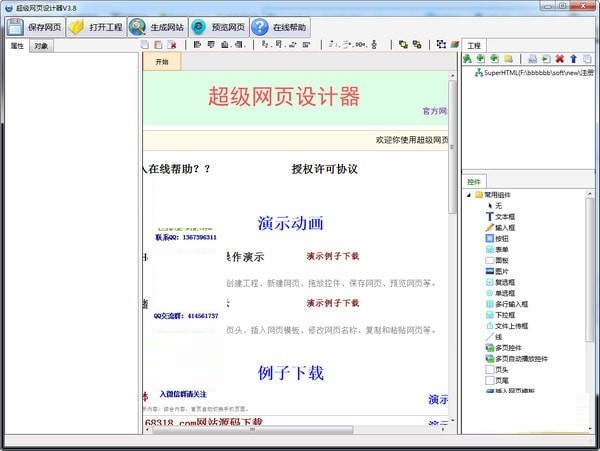Switch to the 属性 properties tab
Viewport: 600px width, 451px height.
[17, 46]
